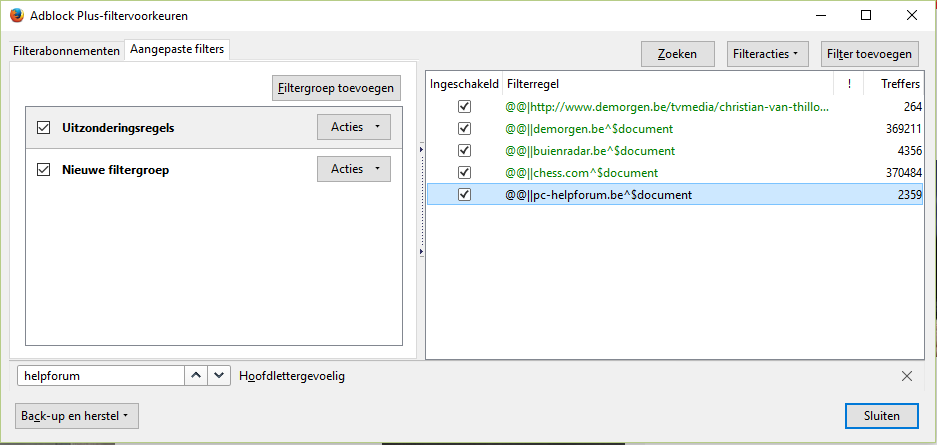
Task: Click the hit count 370484
Action: coord(904,173)
